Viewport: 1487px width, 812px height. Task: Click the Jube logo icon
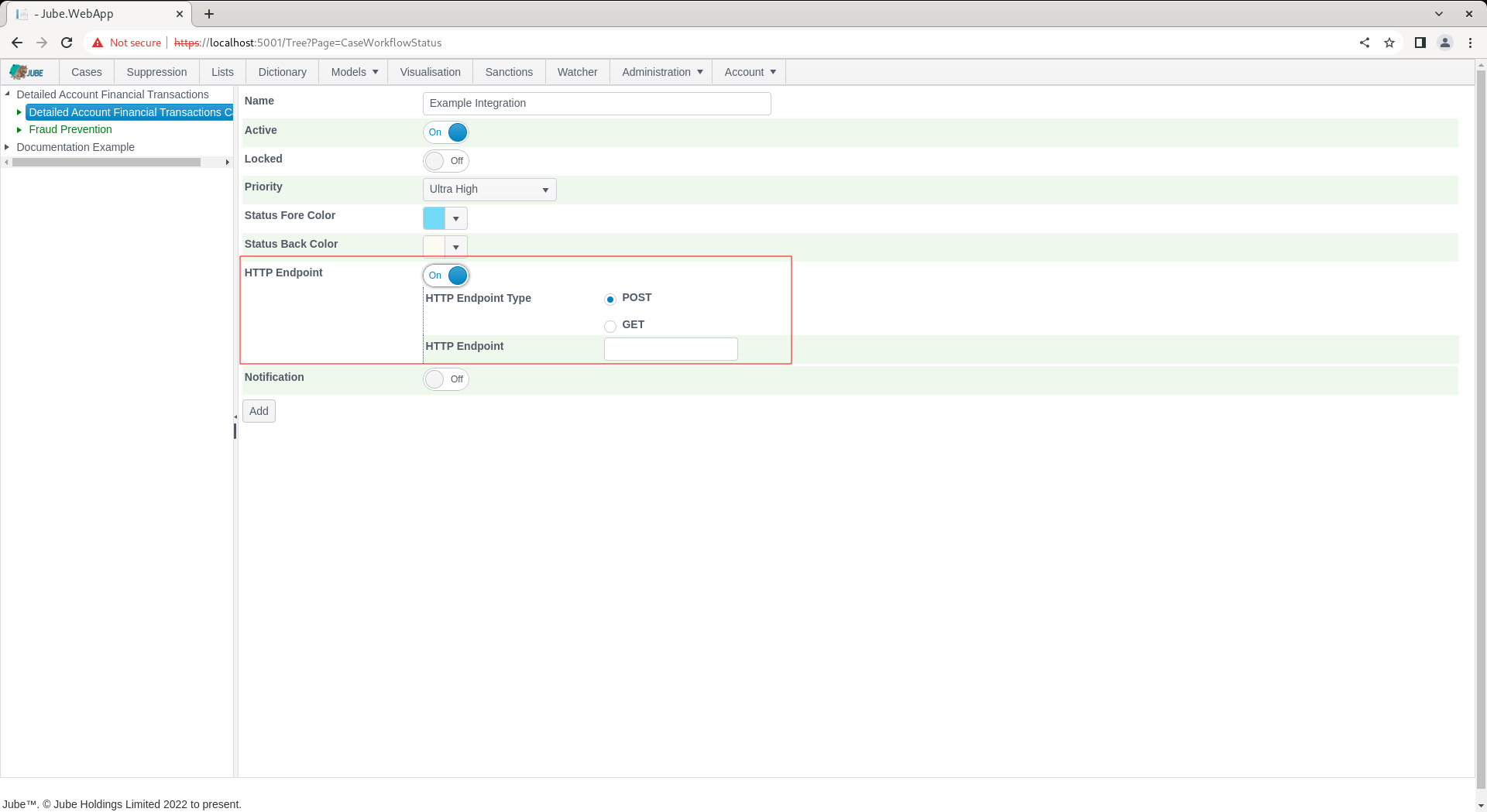[x=26, y=72]
